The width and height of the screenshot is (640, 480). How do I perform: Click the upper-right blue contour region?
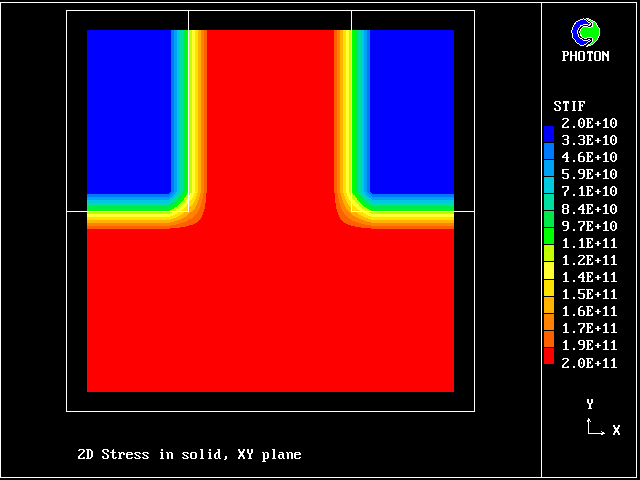tap(412, 110)
